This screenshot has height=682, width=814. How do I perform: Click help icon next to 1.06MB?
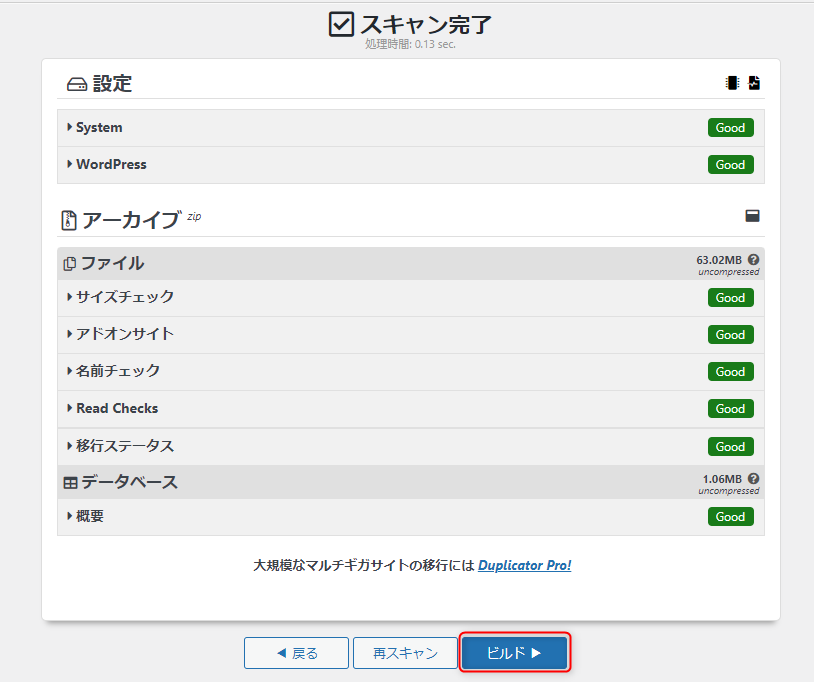[753, 479]
